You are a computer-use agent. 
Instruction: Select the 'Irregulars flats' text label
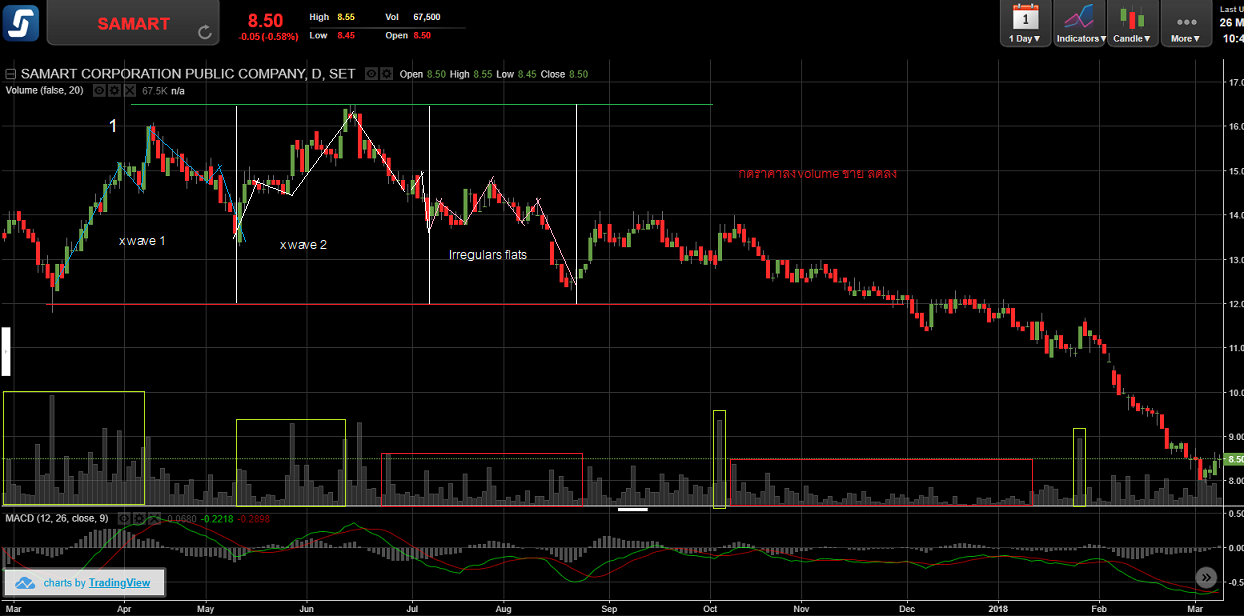click(x=488, y=255)
